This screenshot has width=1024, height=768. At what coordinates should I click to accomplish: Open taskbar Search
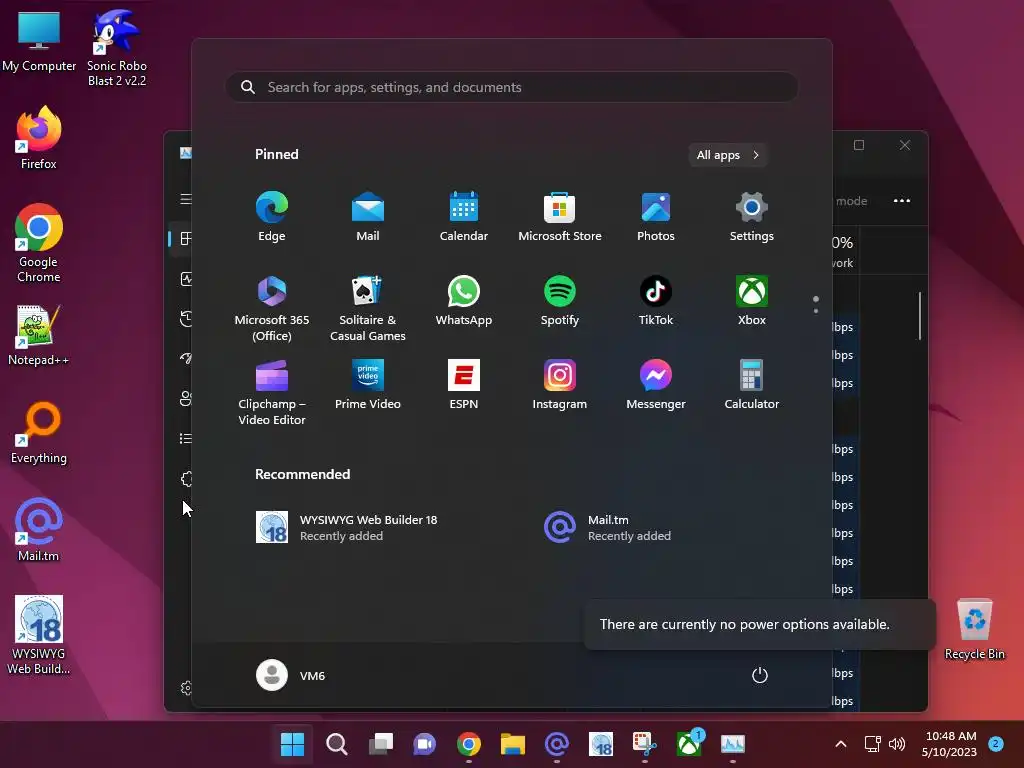[x=336, y=744]
